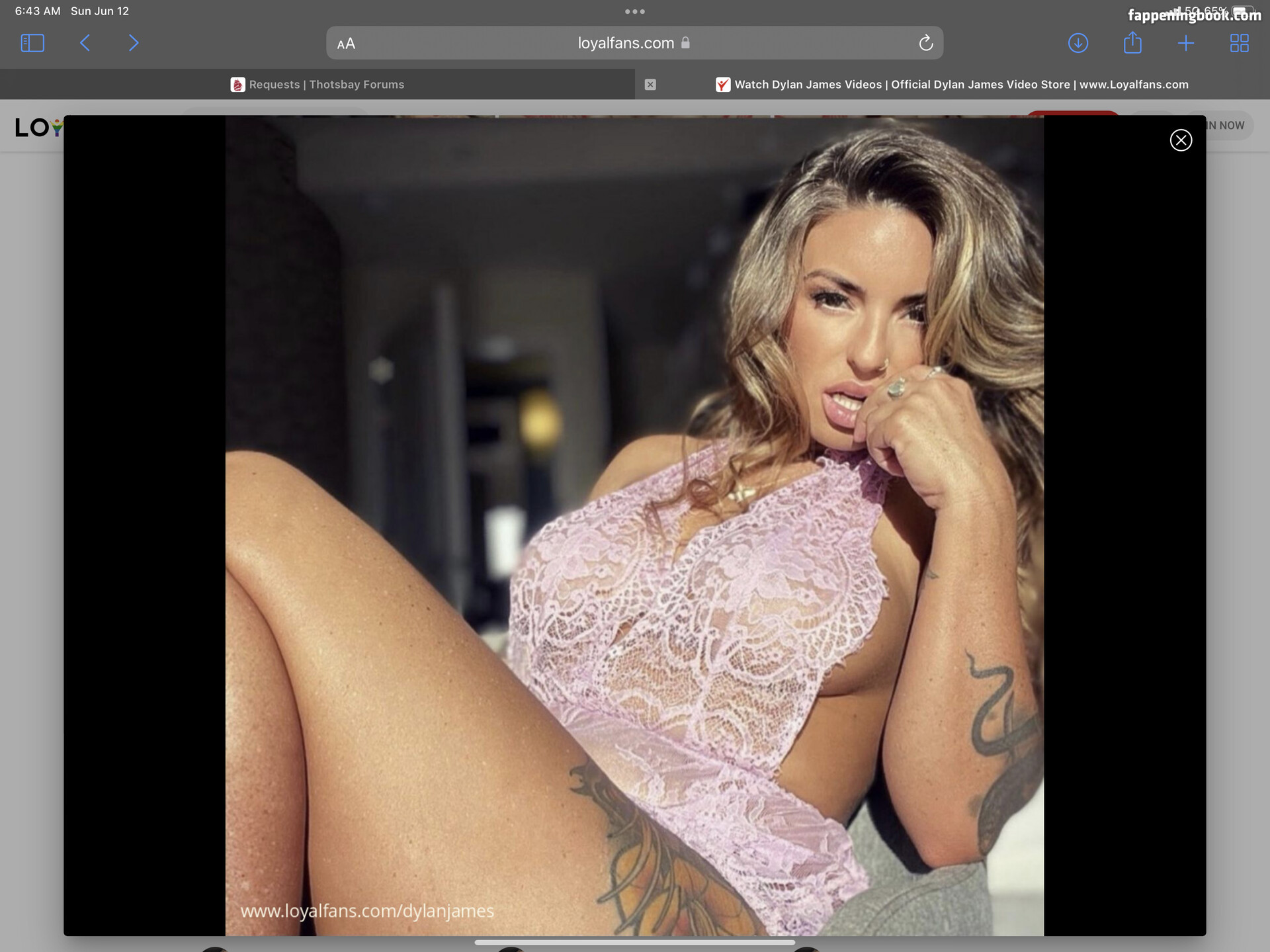
Task: Go forward with the right arrow
Action: pos(133,44)
